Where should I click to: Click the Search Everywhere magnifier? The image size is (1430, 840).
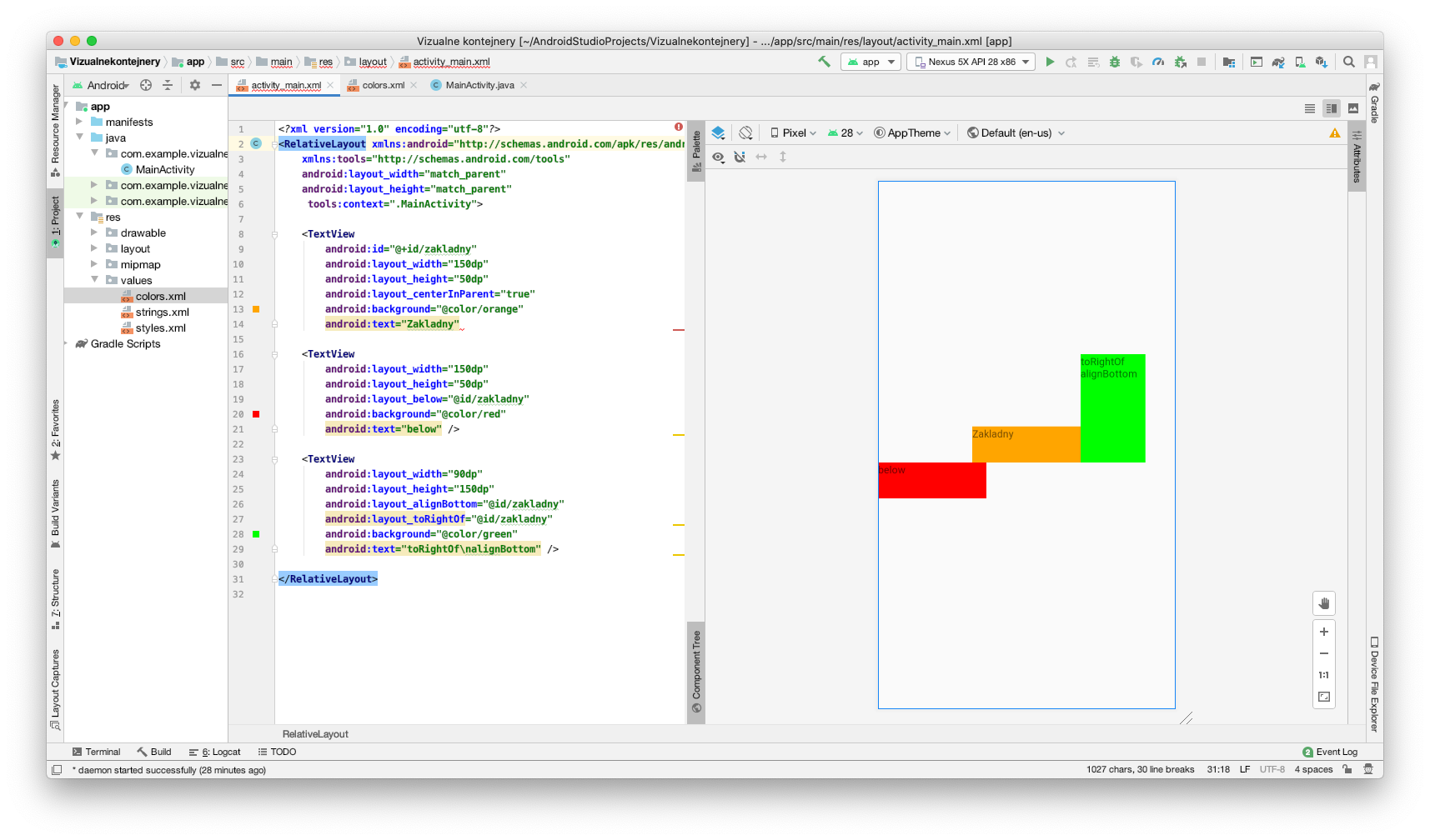1348,62
